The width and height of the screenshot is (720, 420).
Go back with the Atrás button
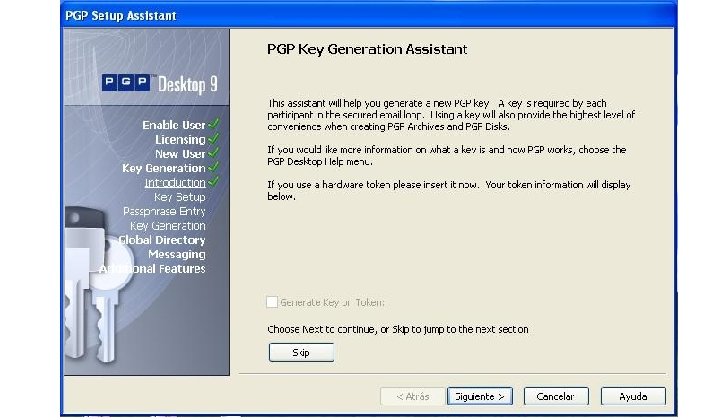(x=412, y=396)
